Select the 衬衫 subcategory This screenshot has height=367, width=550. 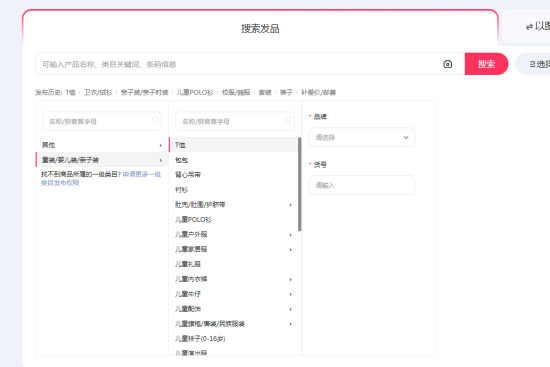(x=233, y=190)
